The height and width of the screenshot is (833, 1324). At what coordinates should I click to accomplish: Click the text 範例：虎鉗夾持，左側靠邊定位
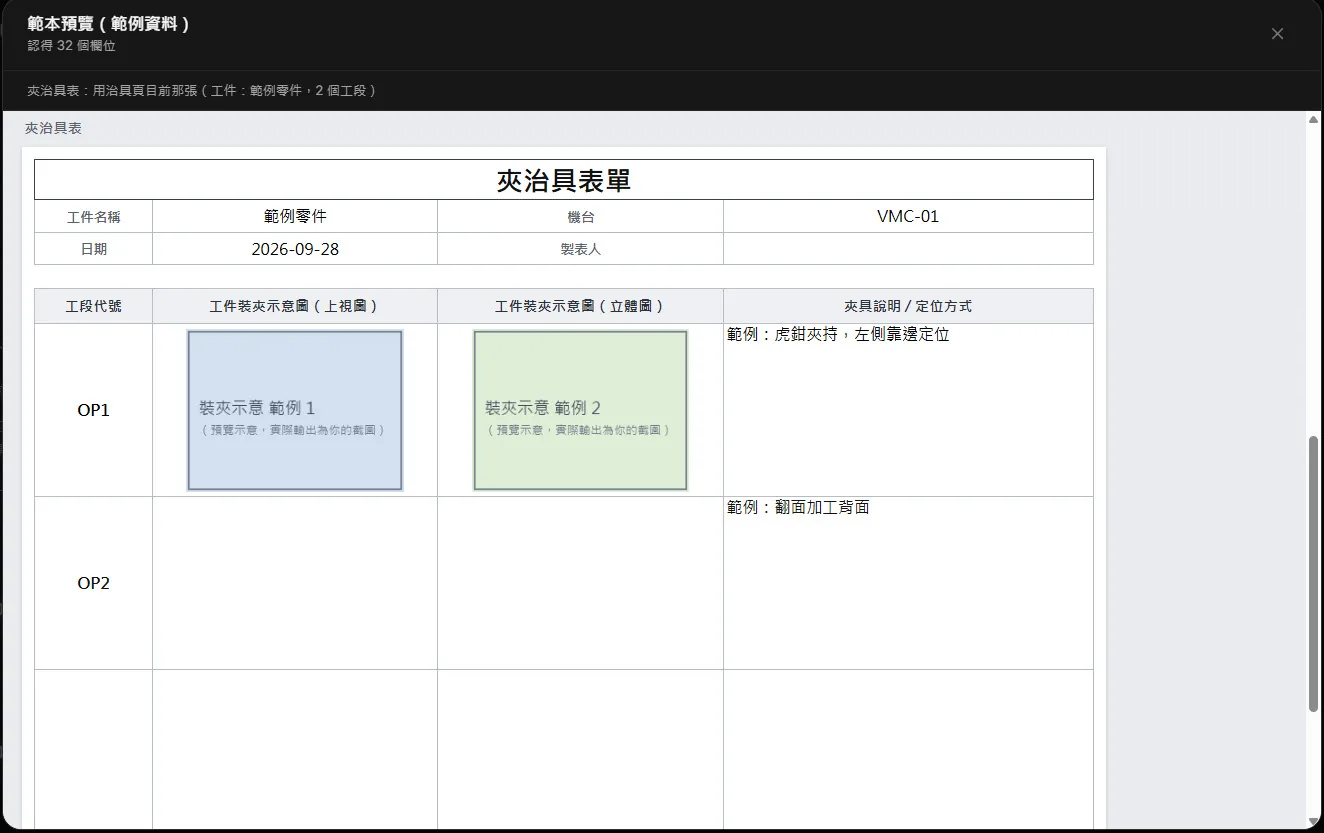pyautogui.click(x=838, y=335)
